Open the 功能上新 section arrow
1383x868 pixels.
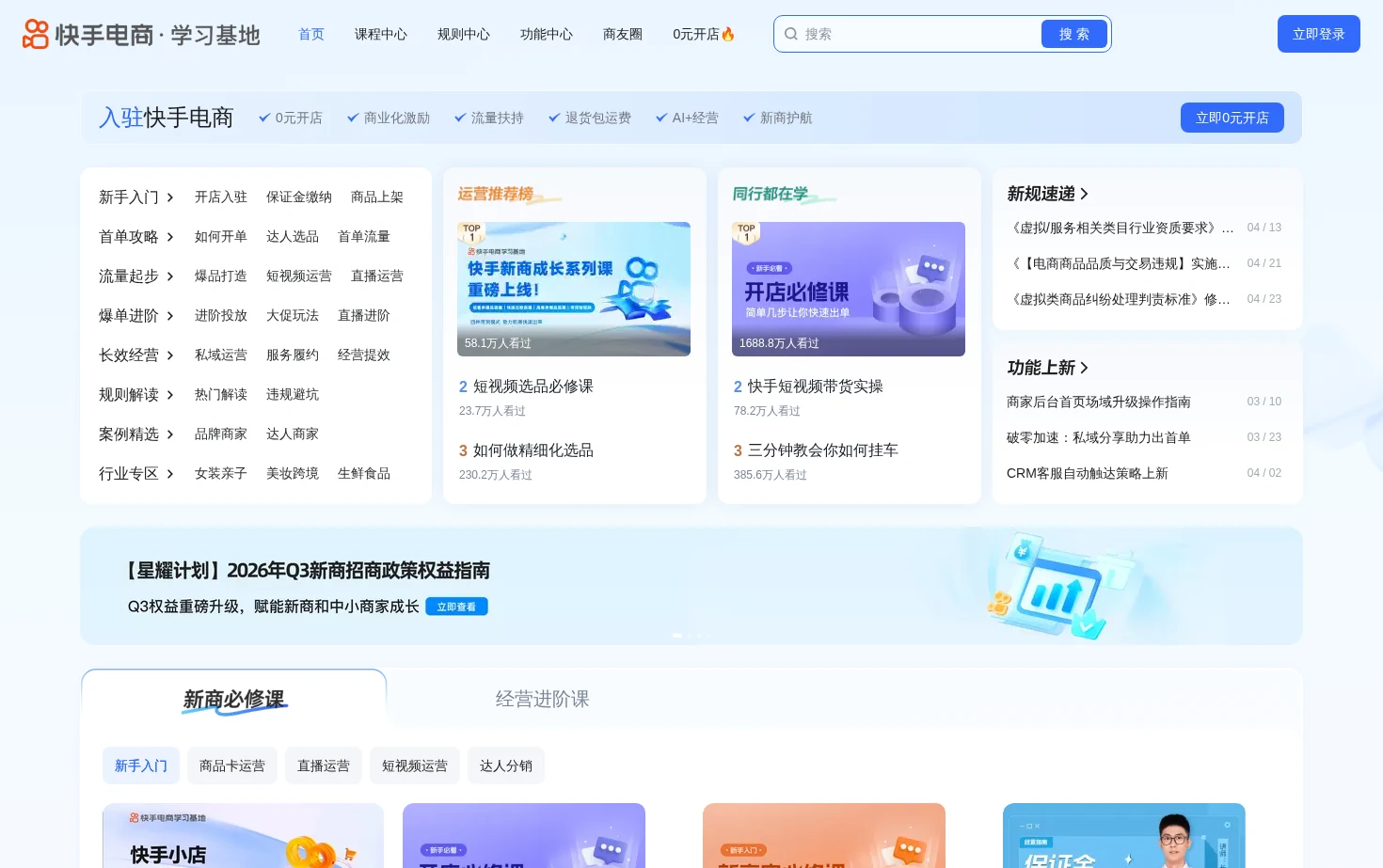pos(1084,368)
